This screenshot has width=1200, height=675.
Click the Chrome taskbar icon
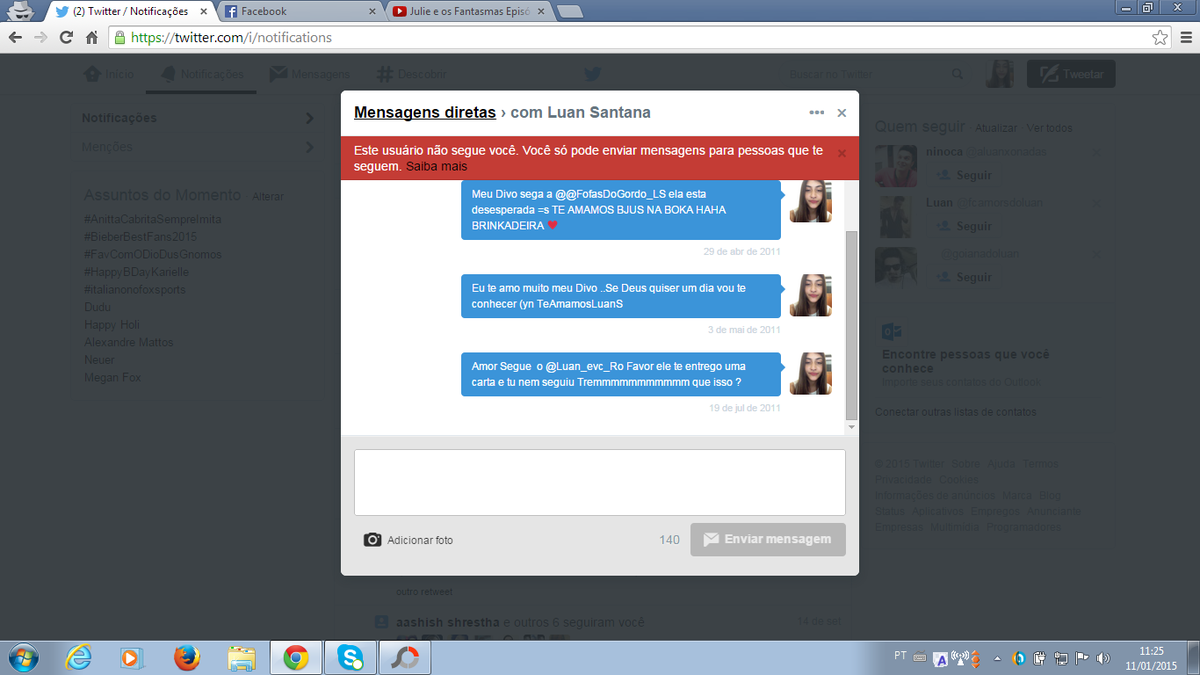[295, 657]
